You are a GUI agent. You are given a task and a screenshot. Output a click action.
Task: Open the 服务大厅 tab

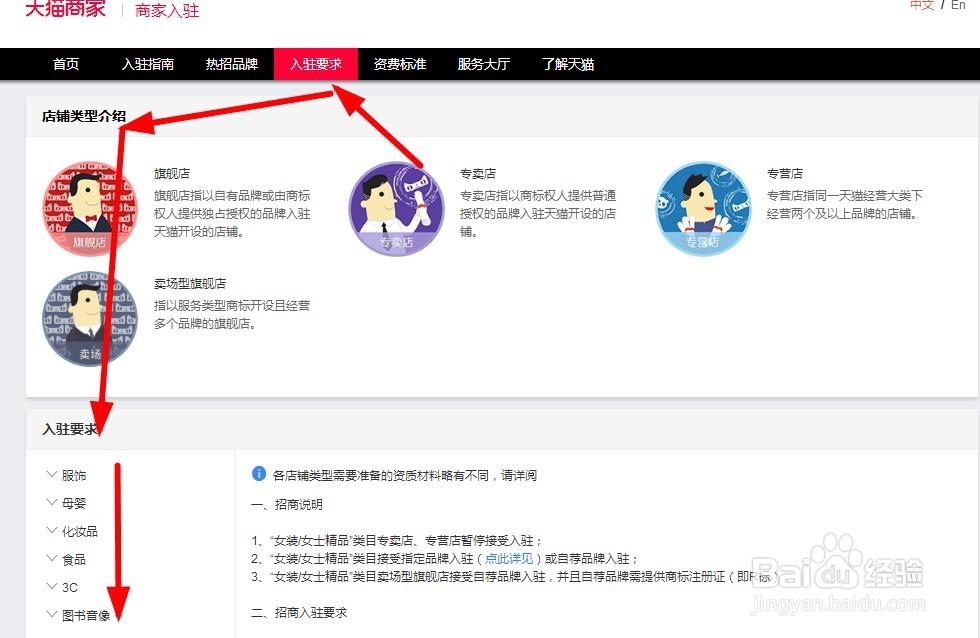pyautogui.click(x=483, y=63)
